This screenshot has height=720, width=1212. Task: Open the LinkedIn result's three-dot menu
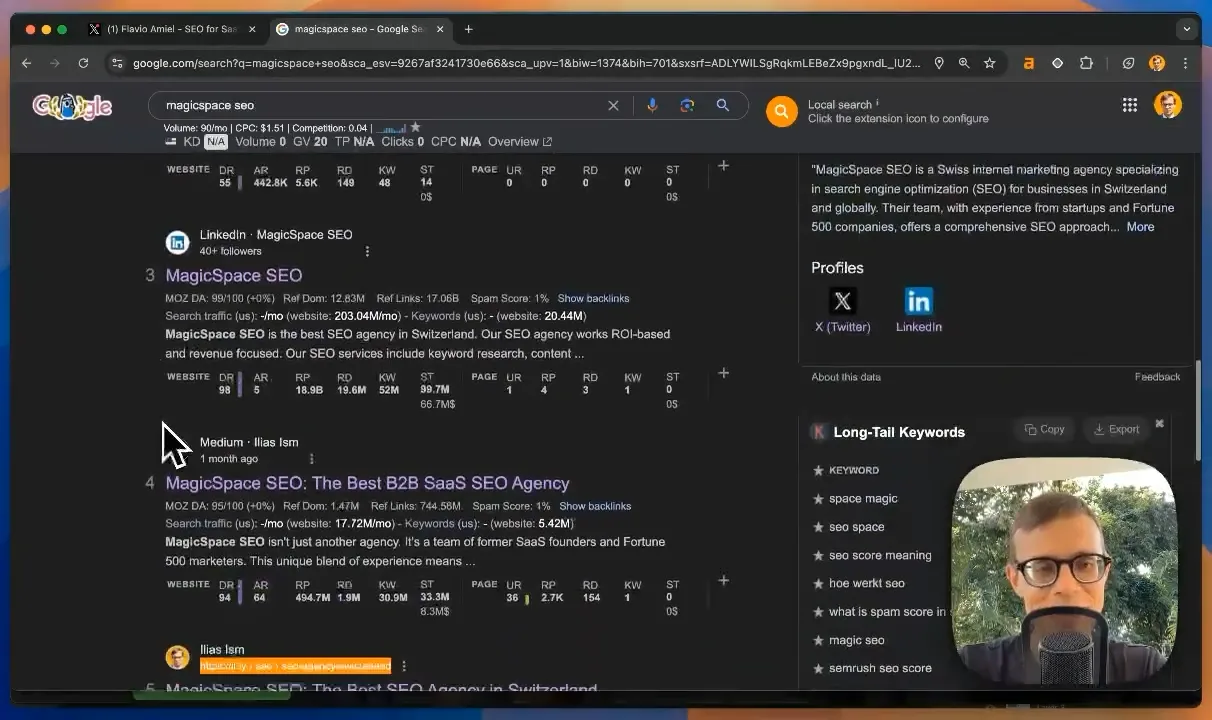point(367,251)
